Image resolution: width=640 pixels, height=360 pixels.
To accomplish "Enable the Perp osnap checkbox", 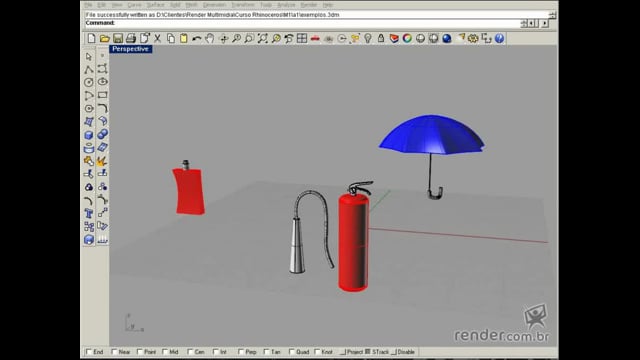I will (x=241, y=352).
